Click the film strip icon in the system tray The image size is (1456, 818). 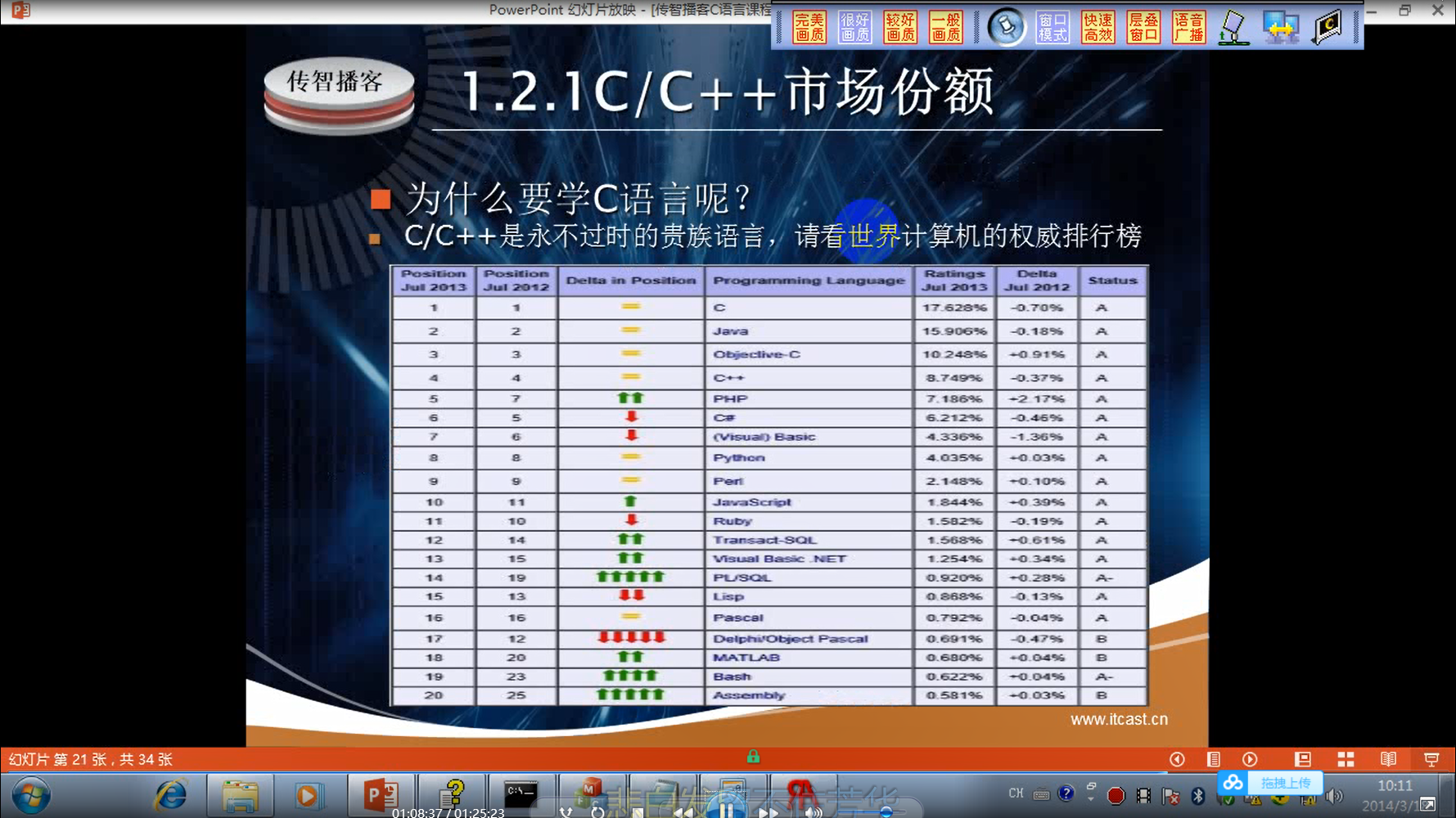[1143, 795]
